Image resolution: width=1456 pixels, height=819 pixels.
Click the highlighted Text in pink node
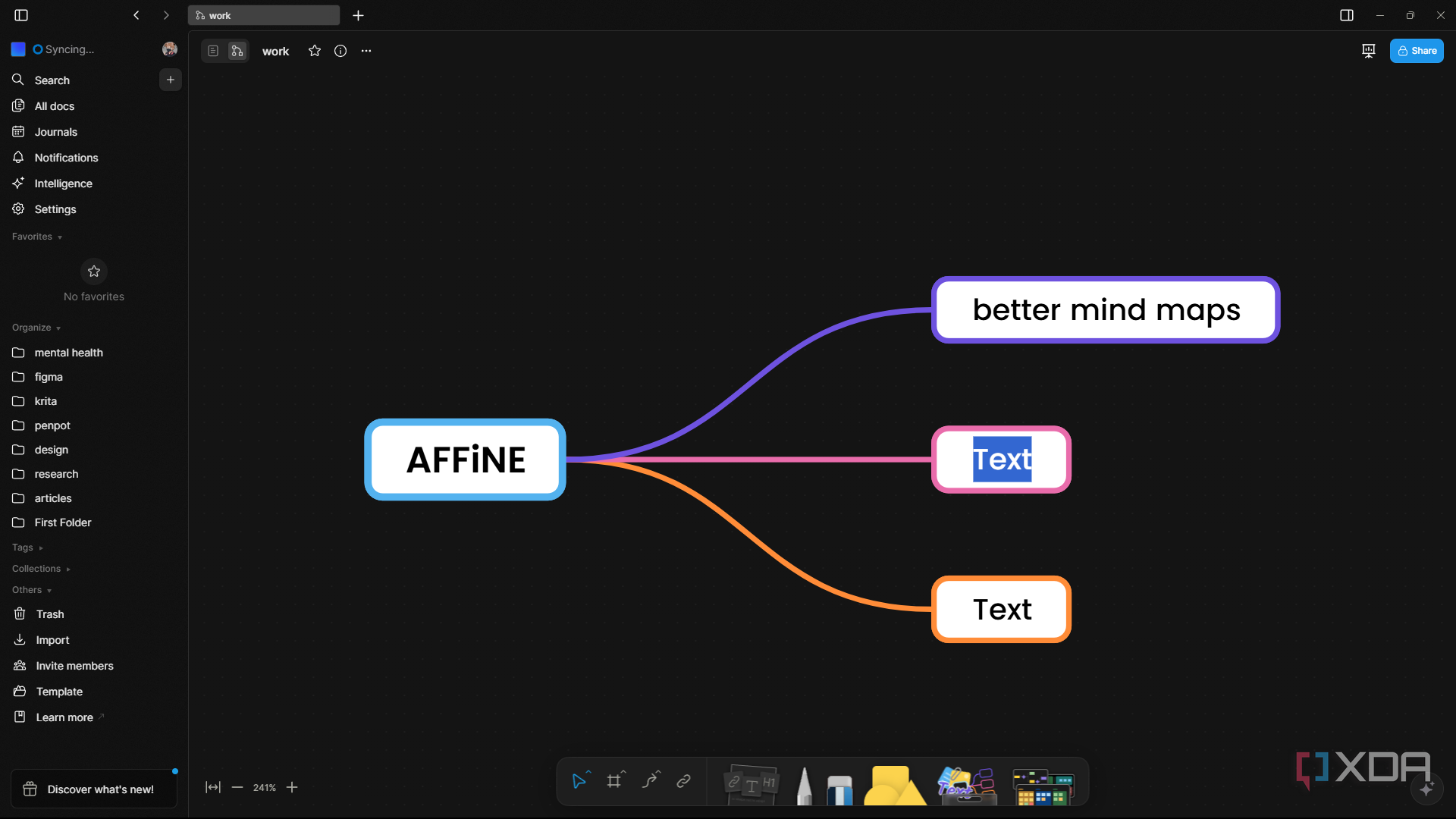tap(1002, 460)
